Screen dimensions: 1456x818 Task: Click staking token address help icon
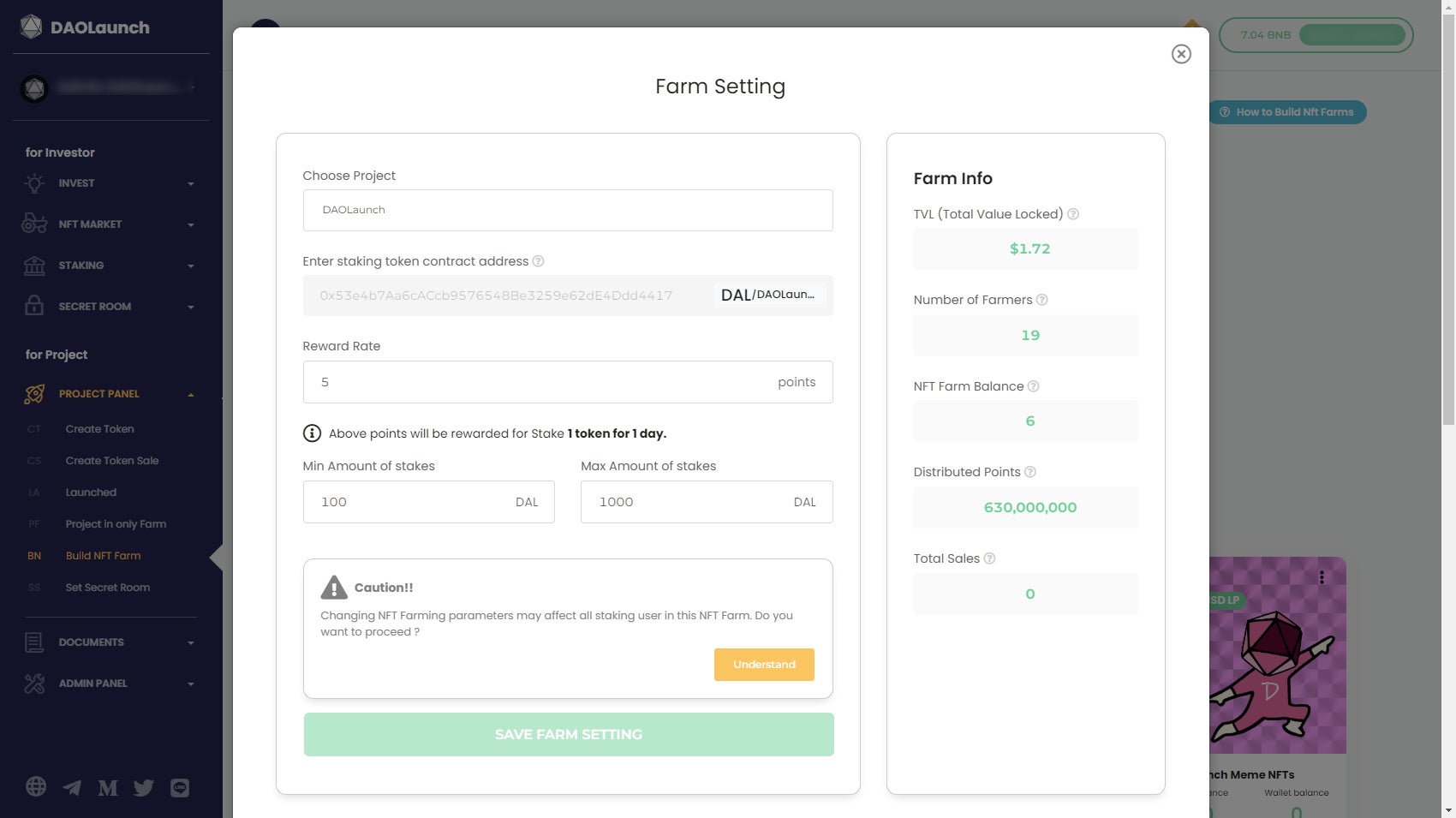(x=538, y=261)
